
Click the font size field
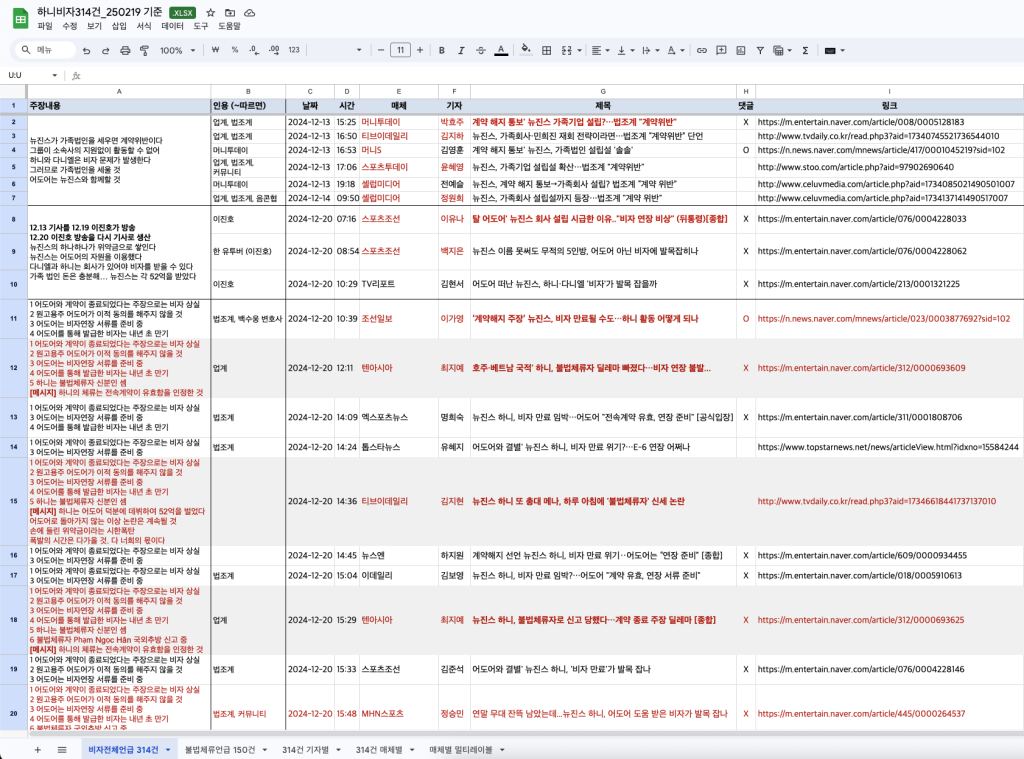pyautogui.click(x=400, y=50)
